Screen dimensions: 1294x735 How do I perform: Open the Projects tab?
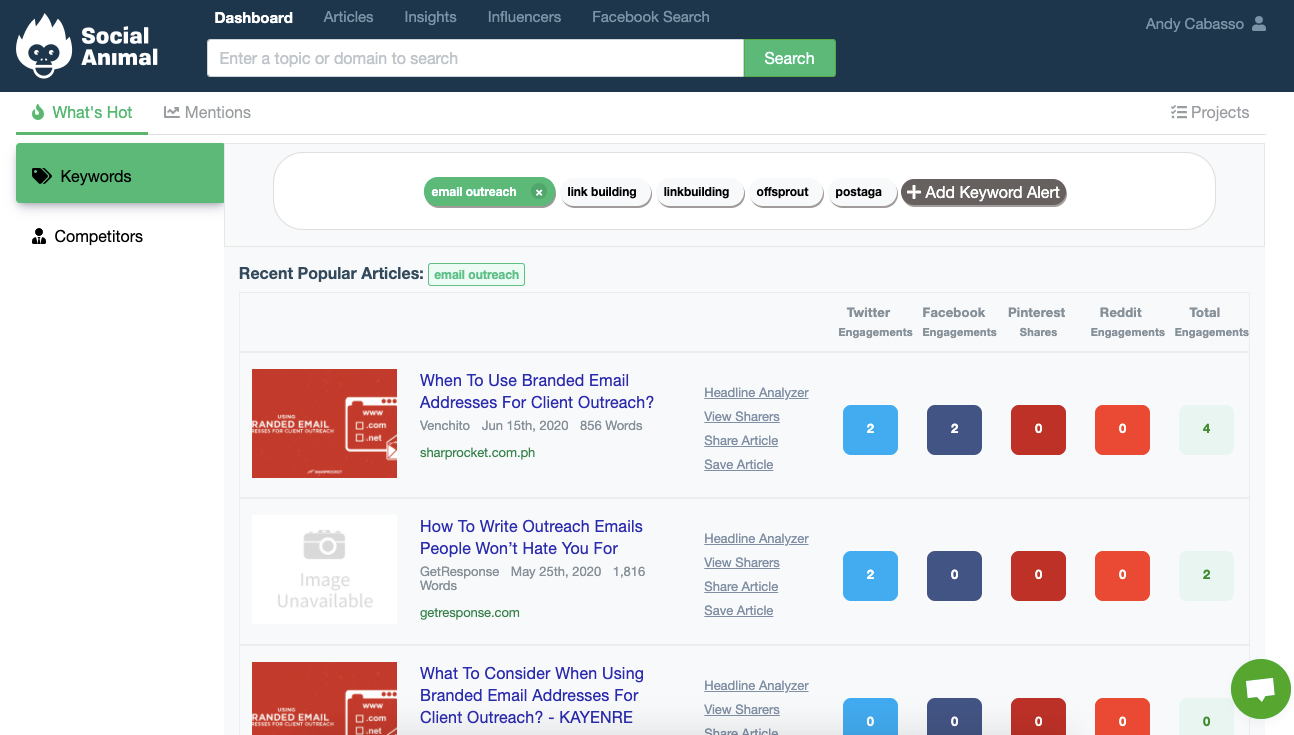click(x=1210, y=112)
